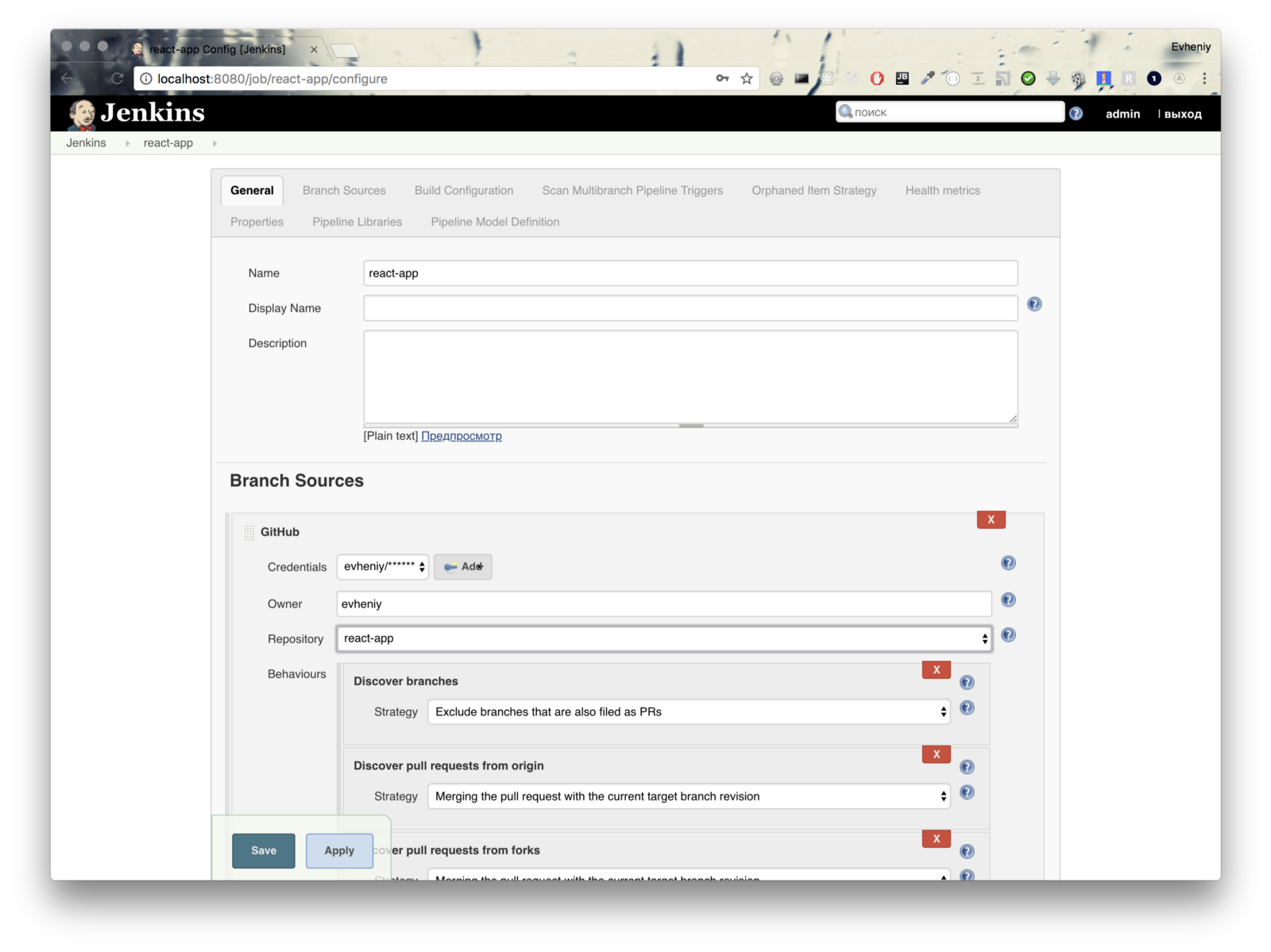
Task: Click the Jenkins butler logo icon
Action: pyautogui.click(x=81, y=114)
